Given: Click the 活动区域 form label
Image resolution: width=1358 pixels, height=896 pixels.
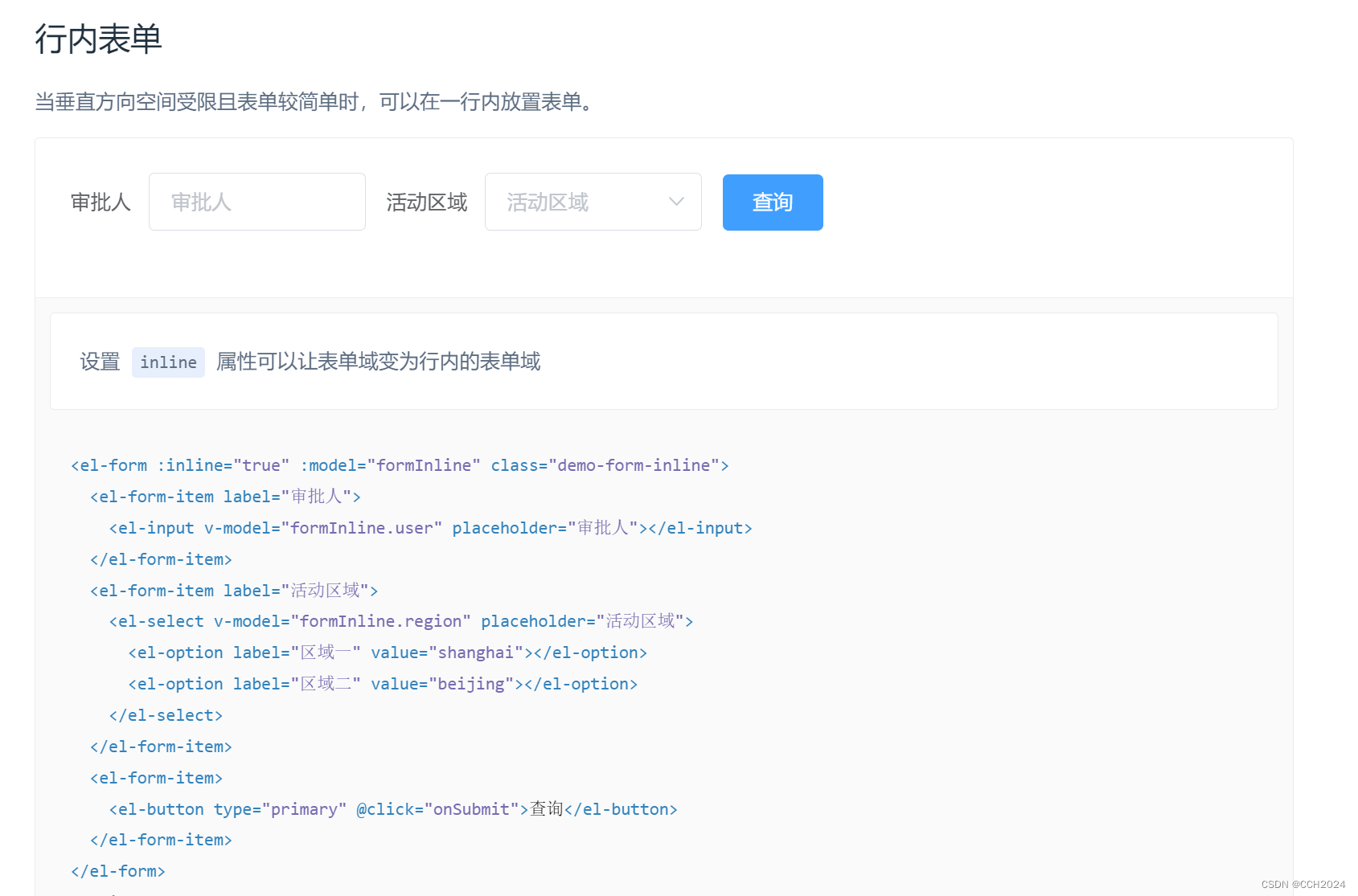Looking at the screenshot, I should [427, 203].
